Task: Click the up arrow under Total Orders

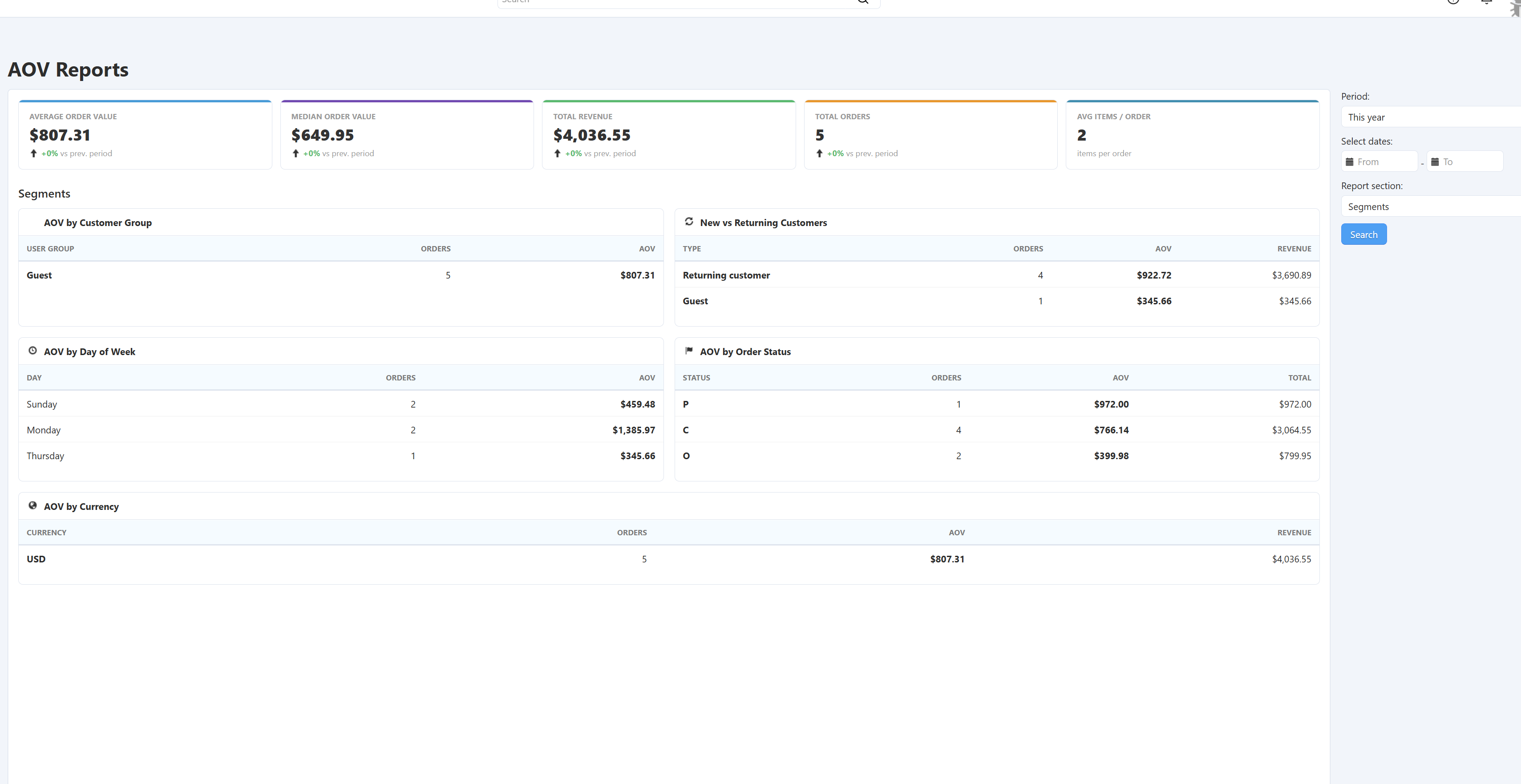Action: point(819,154)
